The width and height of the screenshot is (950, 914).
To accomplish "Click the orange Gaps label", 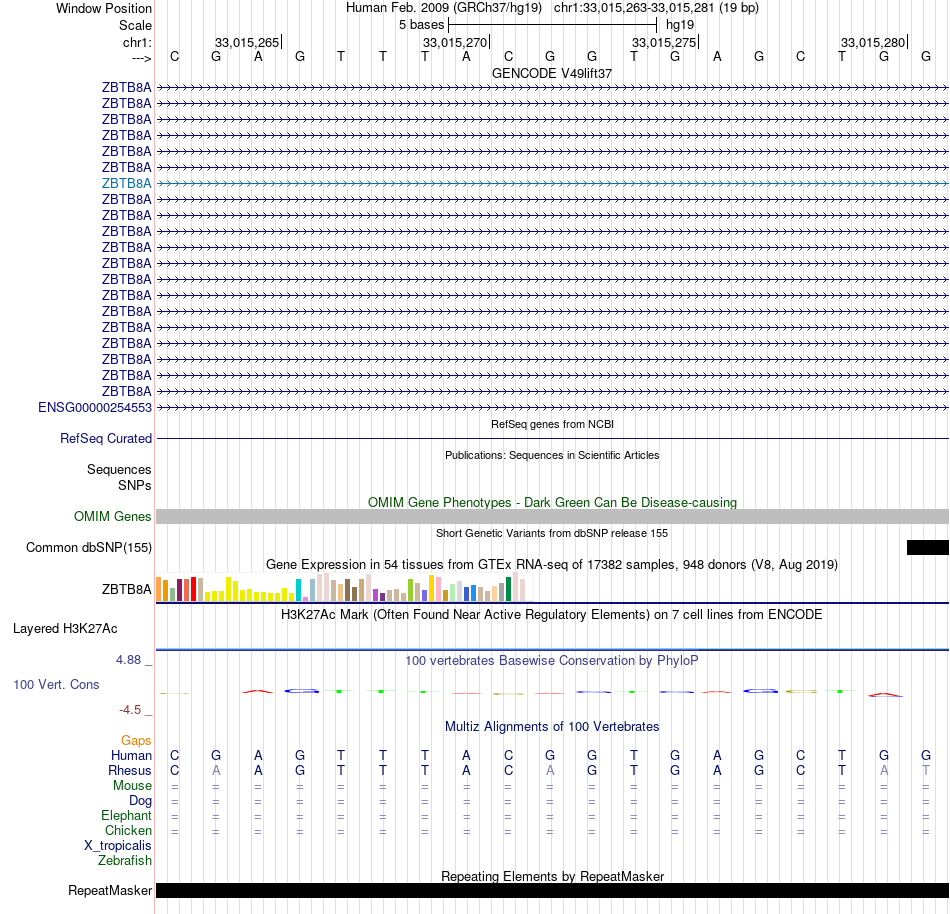I will (136, 740).
